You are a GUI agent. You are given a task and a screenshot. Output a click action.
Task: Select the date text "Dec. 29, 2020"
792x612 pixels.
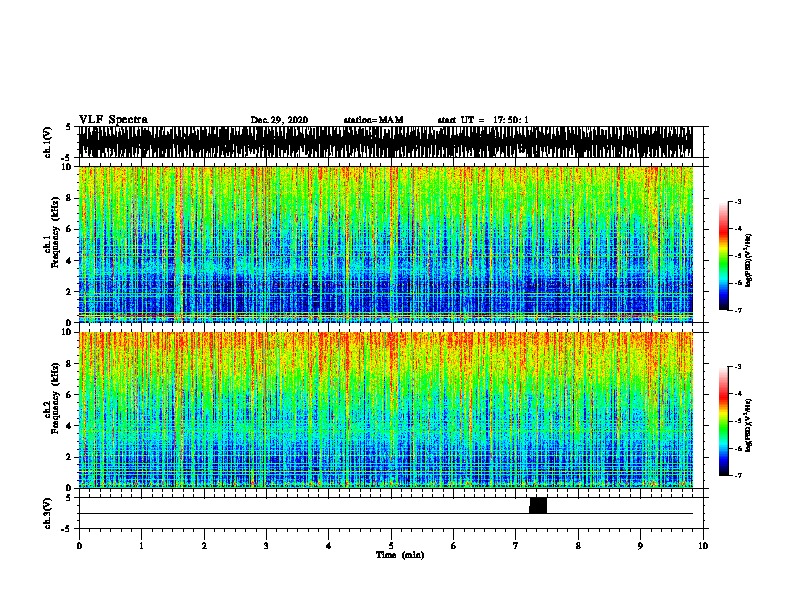[x=279, y=120]
